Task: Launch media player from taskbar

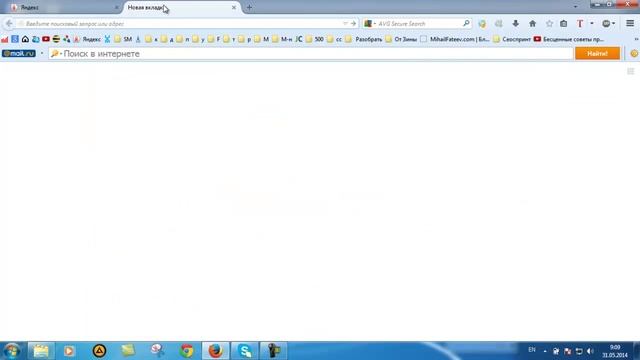Action: pyautogui.click(x=69, y=351)
